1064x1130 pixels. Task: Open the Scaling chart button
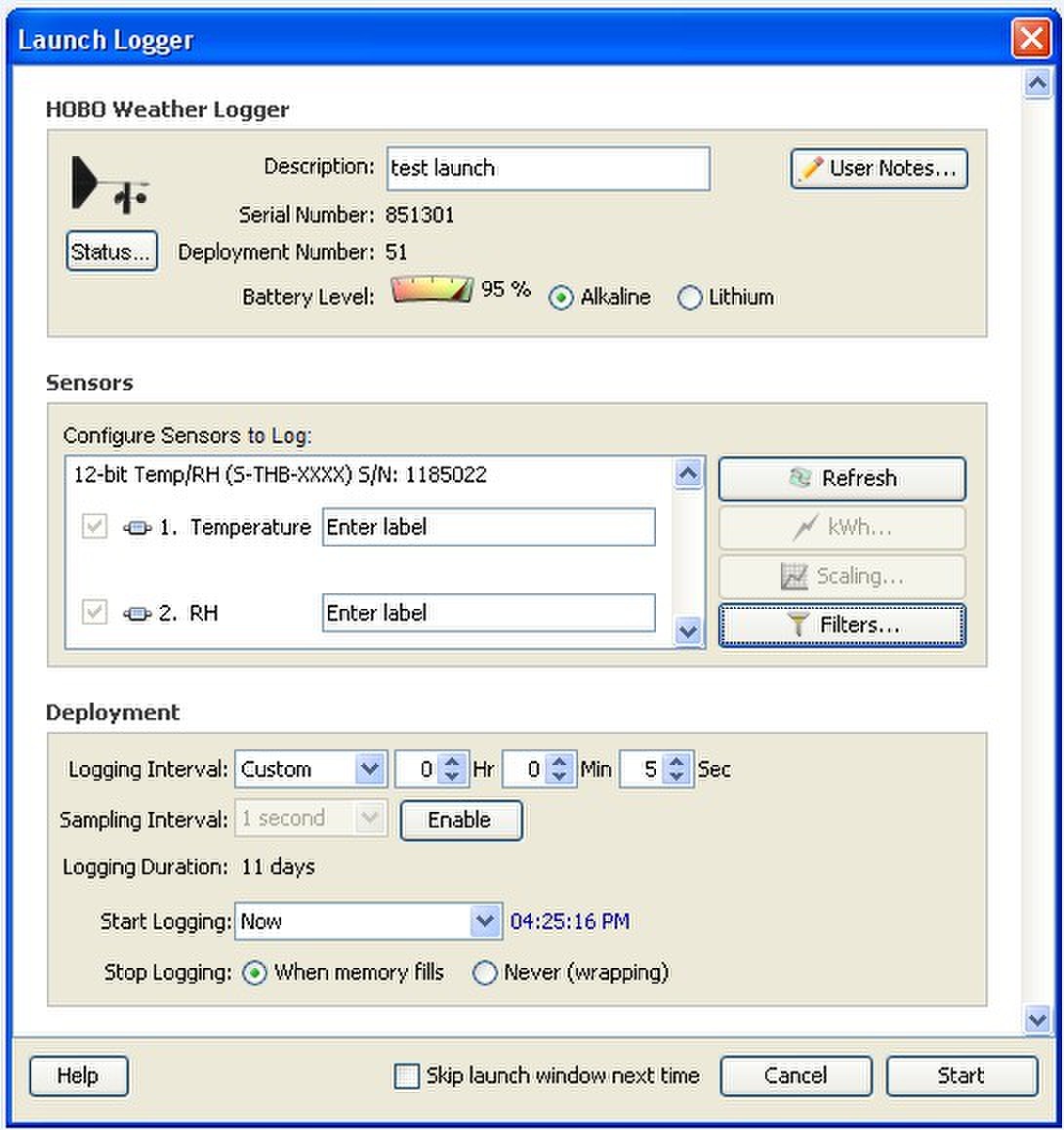841,577
